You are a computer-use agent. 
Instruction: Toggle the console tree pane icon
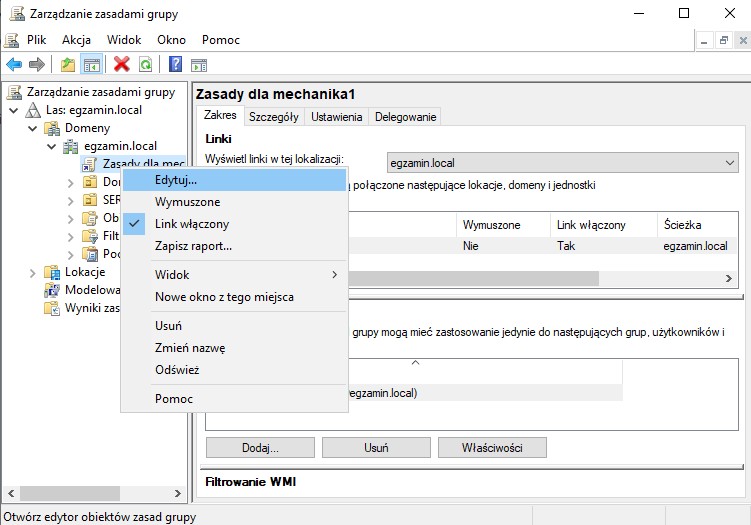pyautogui.click(x=91, y=65)
